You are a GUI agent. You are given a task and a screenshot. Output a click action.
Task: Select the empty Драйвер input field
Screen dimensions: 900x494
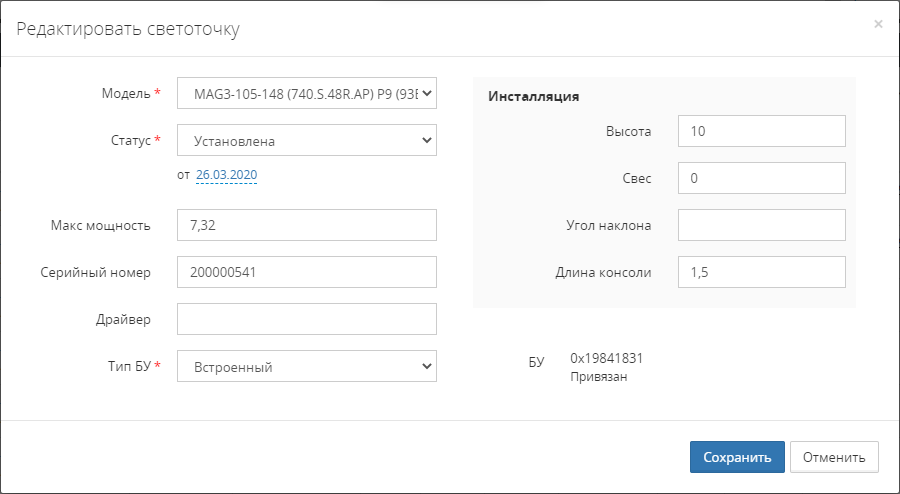point(306,319)
